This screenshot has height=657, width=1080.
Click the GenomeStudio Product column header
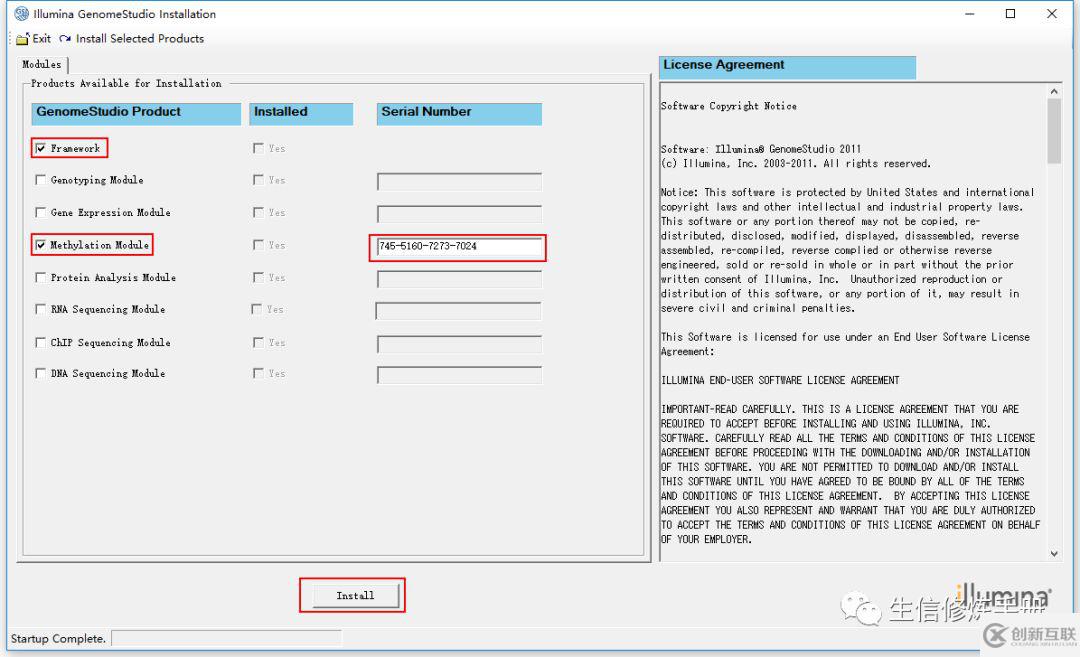coord(136,114)
